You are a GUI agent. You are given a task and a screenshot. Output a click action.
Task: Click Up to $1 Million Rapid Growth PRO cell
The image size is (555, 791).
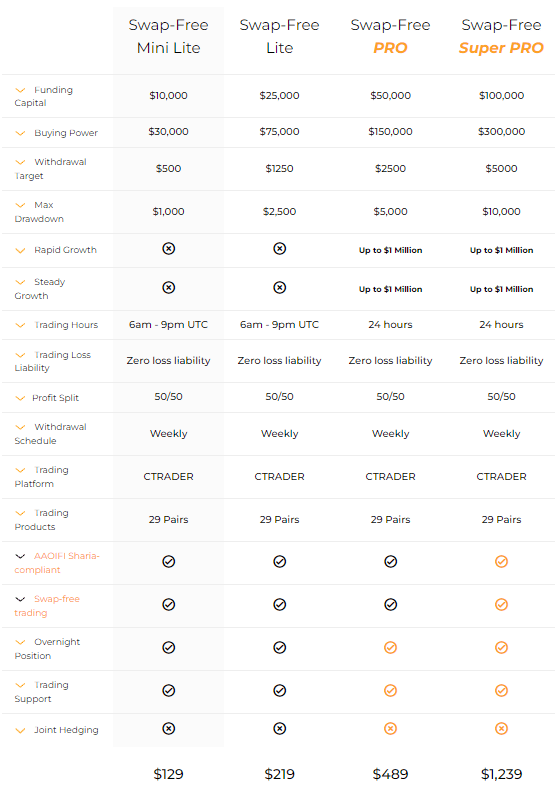point(391,250)
